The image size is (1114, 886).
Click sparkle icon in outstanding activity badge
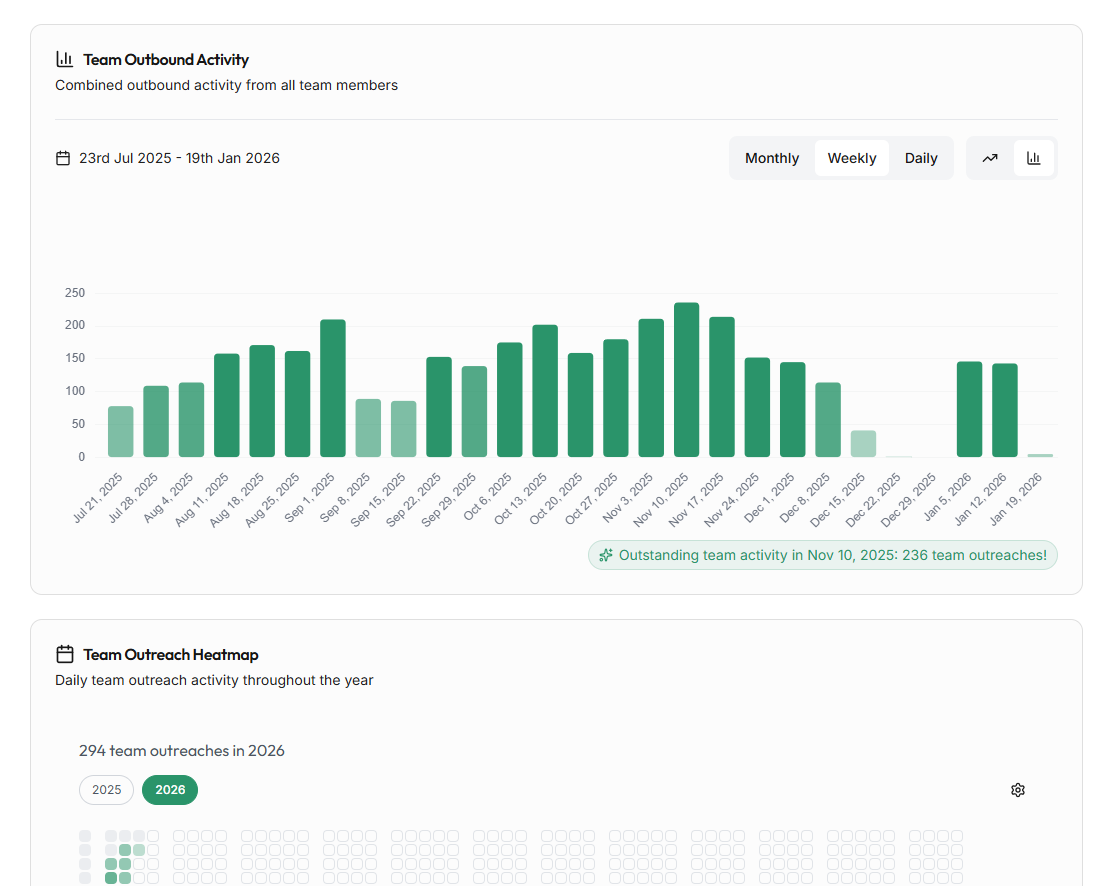pyautogui.click(x=606, y=556)
